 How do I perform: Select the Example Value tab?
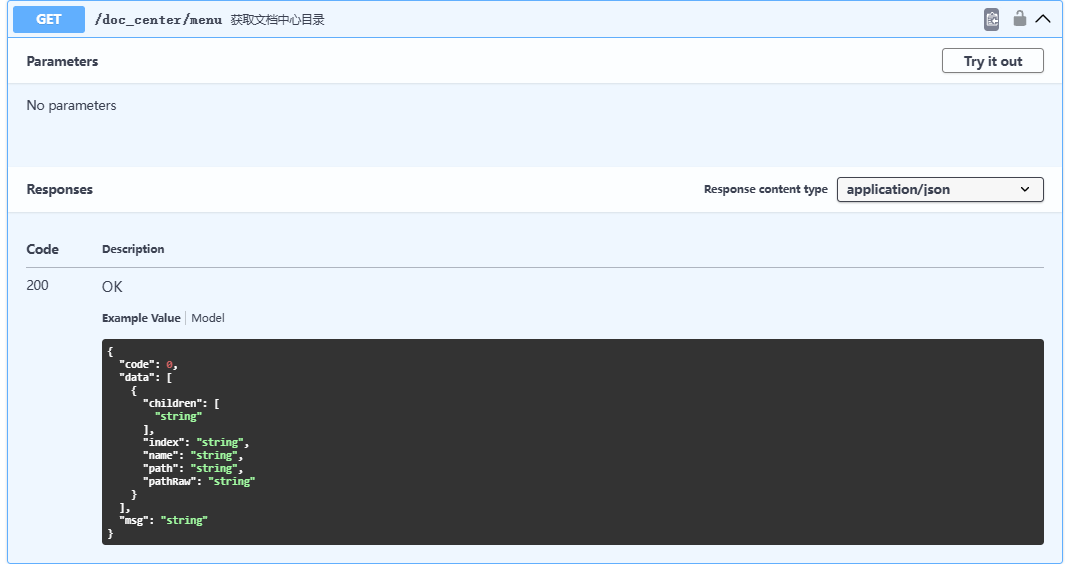(141, 318)
